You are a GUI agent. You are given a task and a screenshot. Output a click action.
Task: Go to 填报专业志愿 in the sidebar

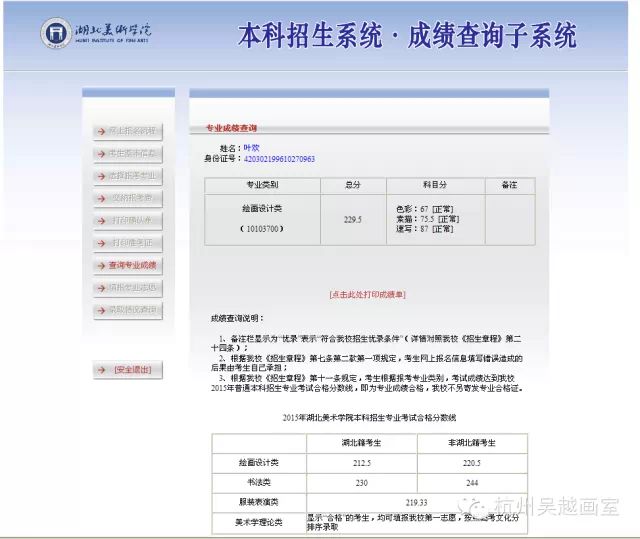[128, 288]
